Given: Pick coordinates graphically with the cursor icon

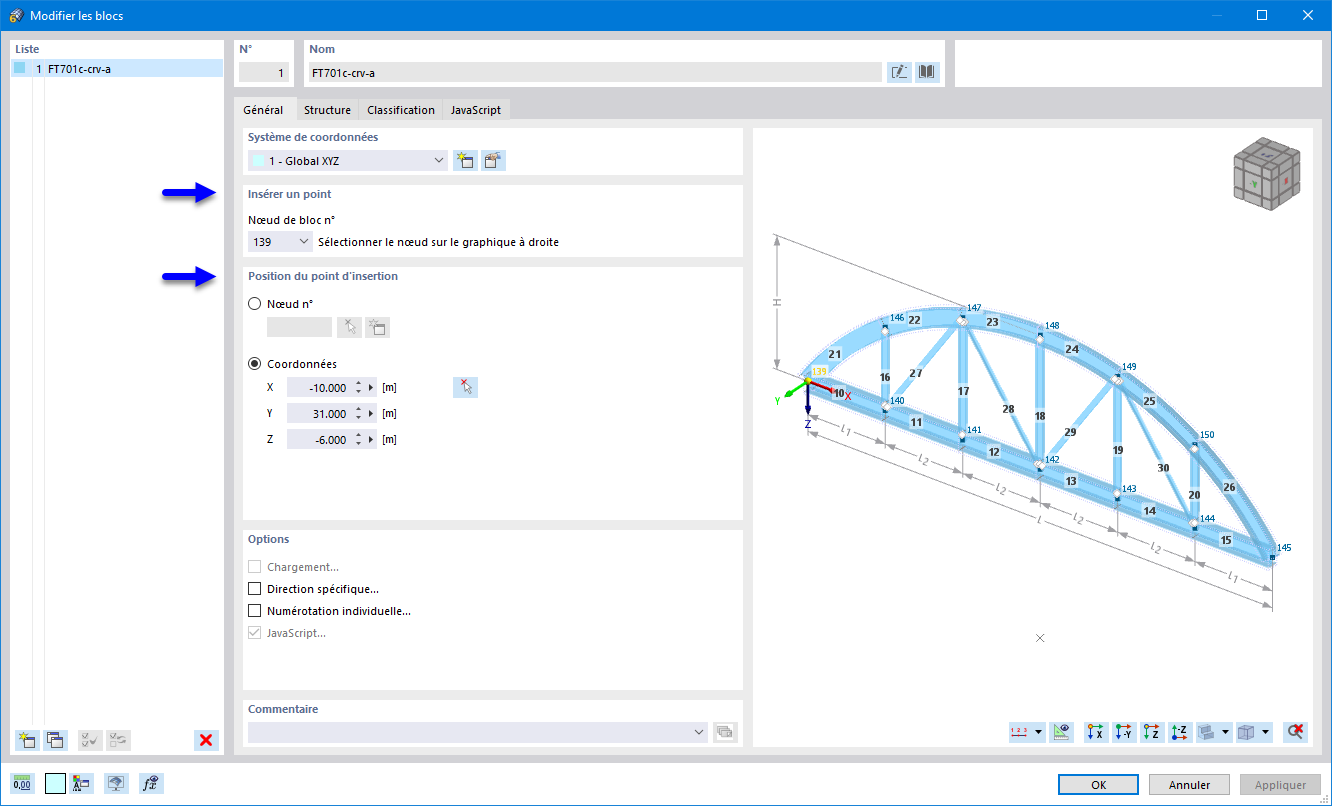Looking at the screenshot, I should (465, 387).
